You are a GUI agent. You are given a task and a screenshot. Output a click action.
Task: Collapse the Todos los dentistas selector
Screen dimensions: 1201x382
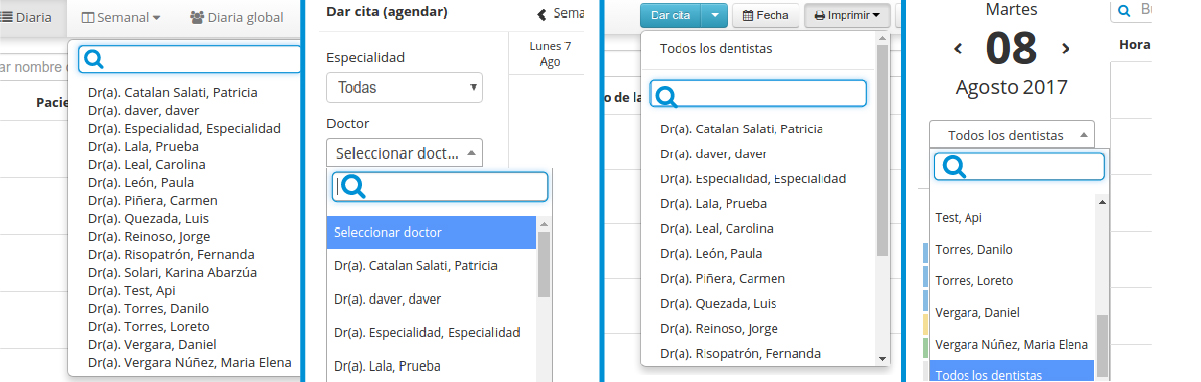1011,135
